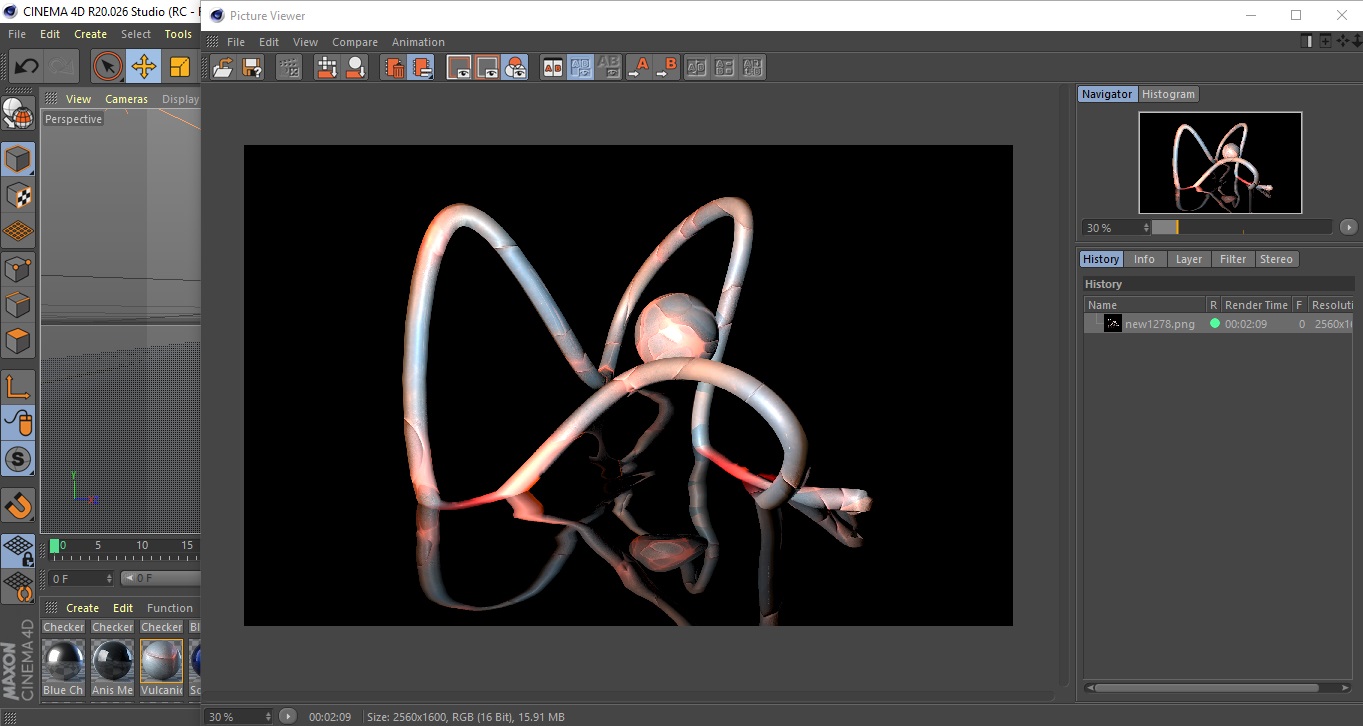The height and width of the screenshot is (726, 1363).
Task: Toggle the Model mode cube icon
Action: click(18, 158)
